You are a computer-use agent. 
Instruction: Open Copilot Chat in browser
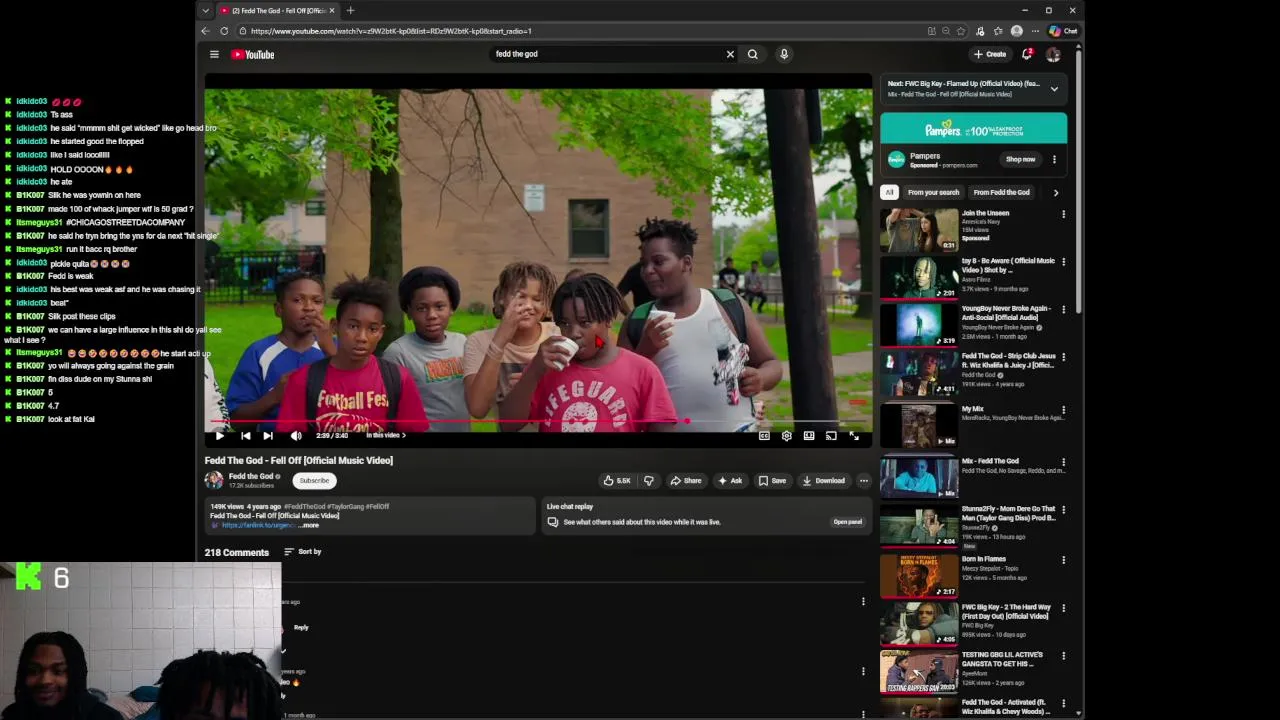tap(1063, 31)
